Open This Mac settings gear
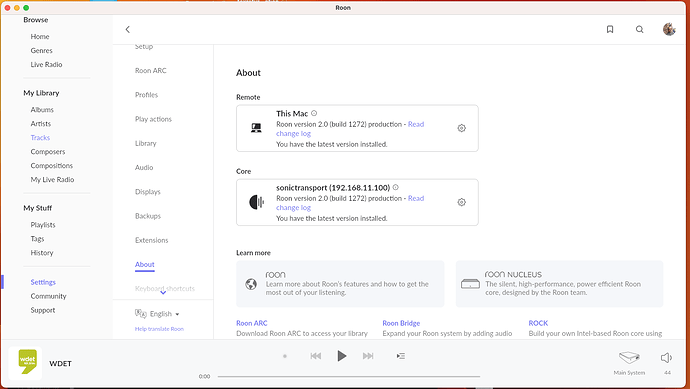 pos(461,128)
